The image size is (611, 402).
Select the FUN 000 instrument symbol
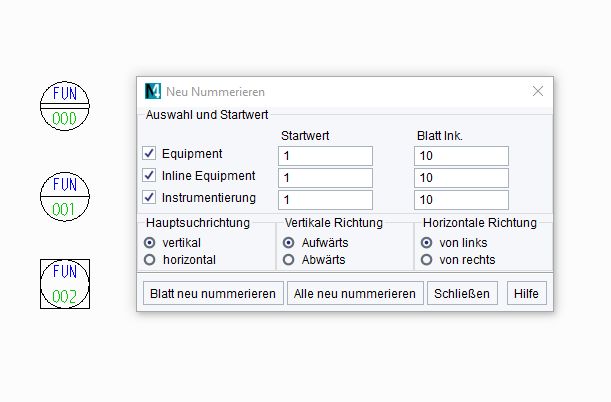tap(65, 106)
